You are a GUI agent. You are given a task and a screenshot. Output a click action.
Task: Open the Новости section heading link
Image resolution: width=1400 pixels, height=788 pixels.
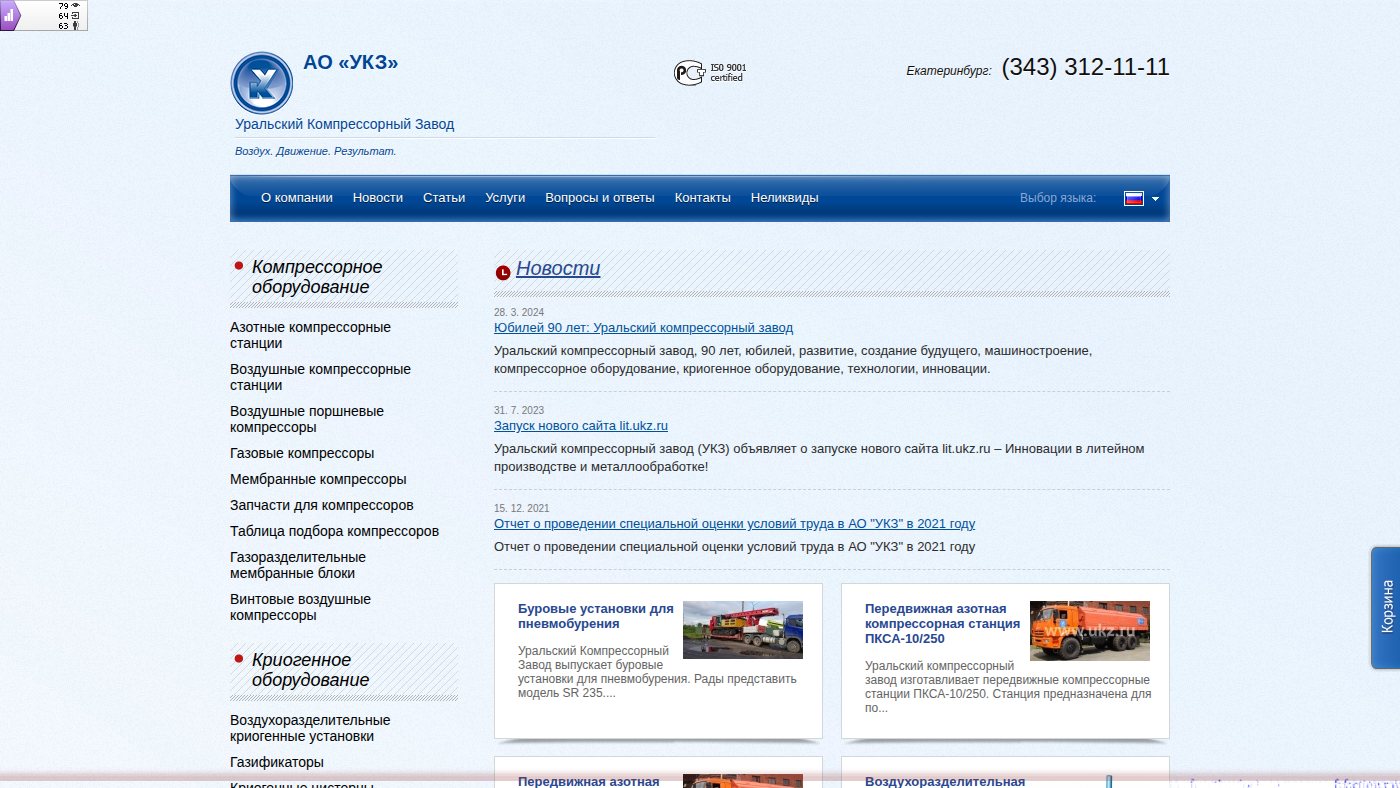(x=558, y=268)
